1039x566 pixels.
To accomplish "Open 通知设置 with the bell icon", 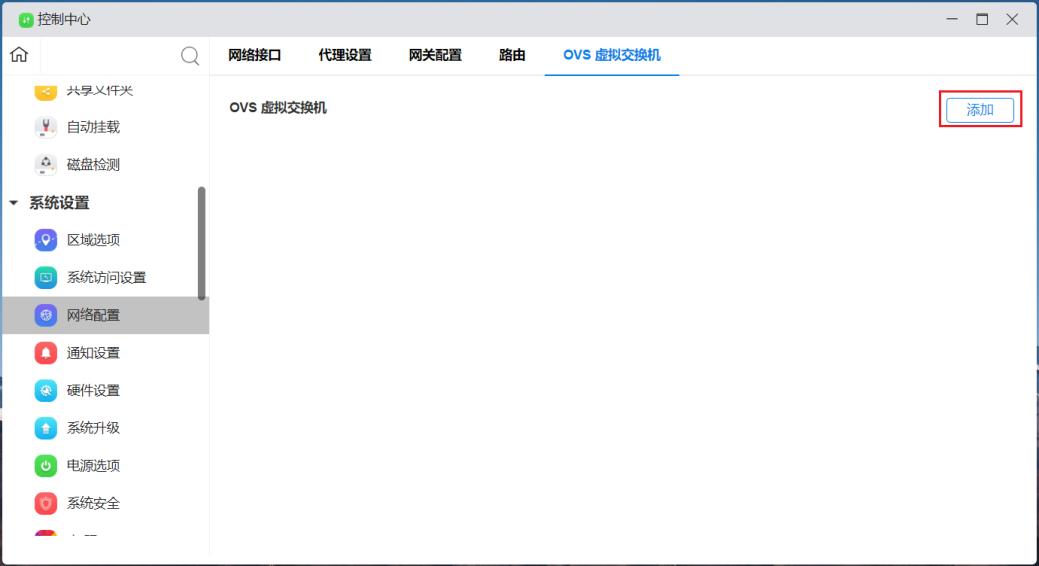I will pos(93,353).
